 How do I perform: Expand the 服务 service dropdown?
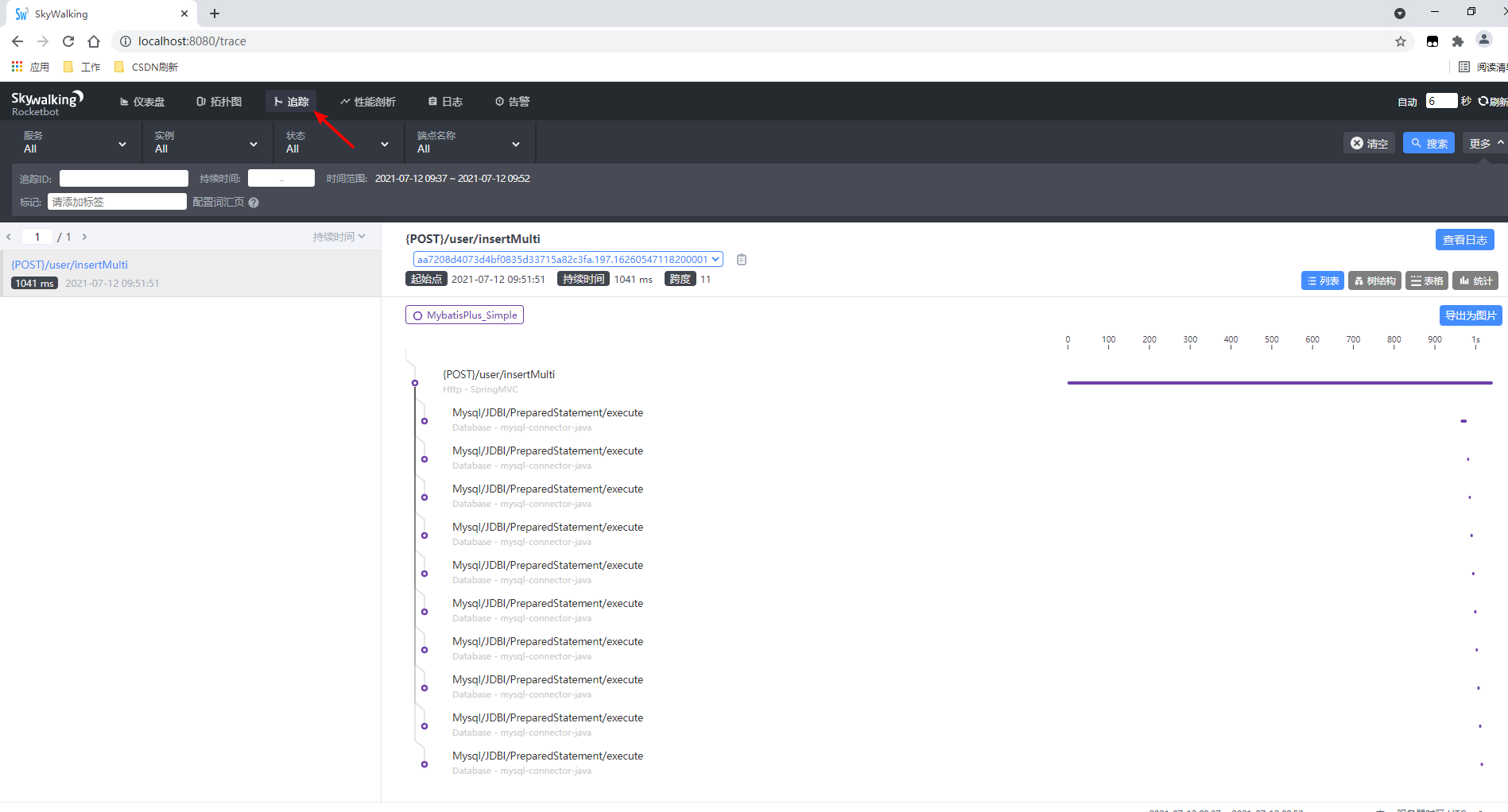tap(74, 142)
